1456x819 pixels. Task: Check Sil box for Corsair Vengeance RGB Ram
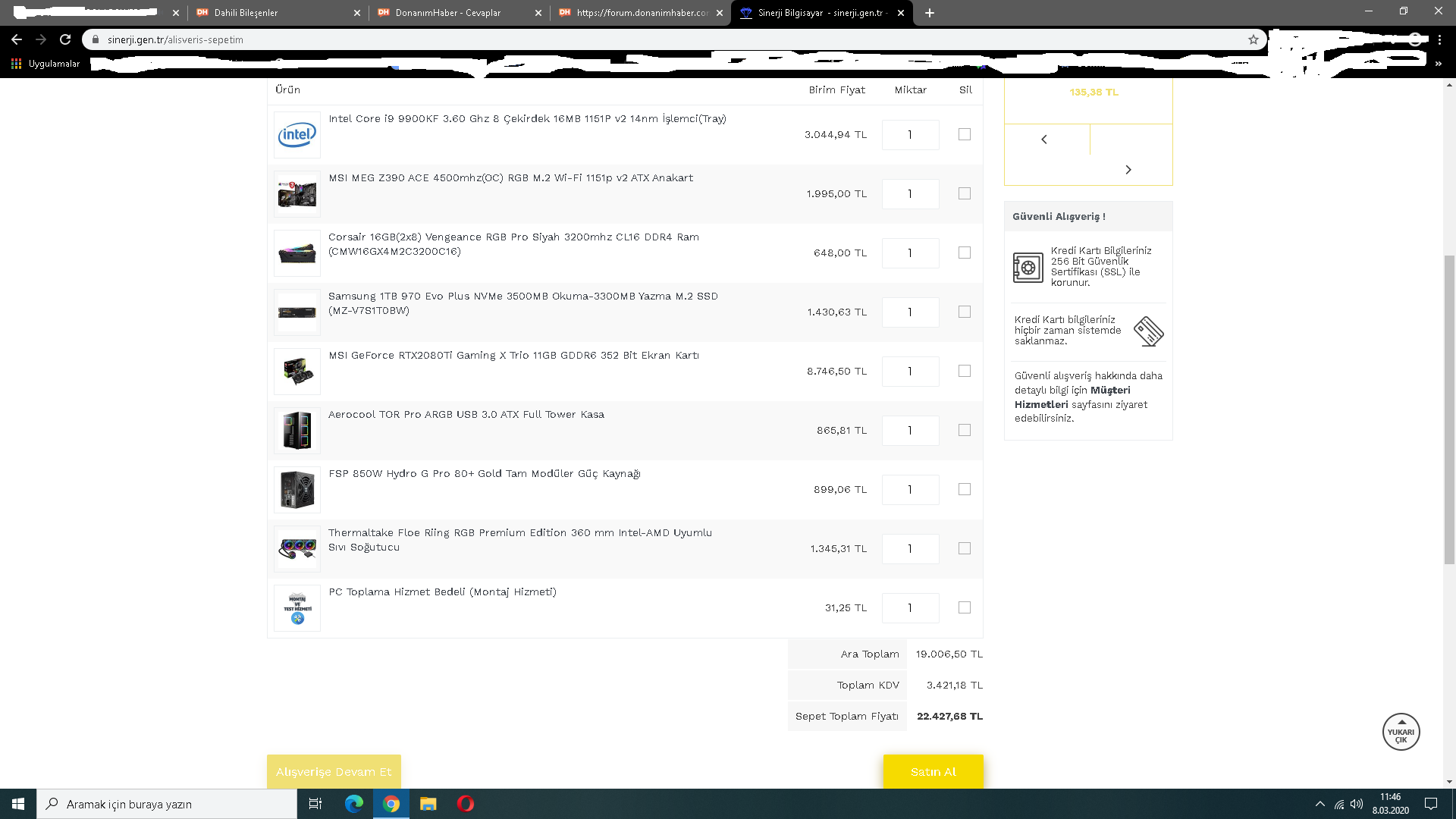(x=965, y=253)
